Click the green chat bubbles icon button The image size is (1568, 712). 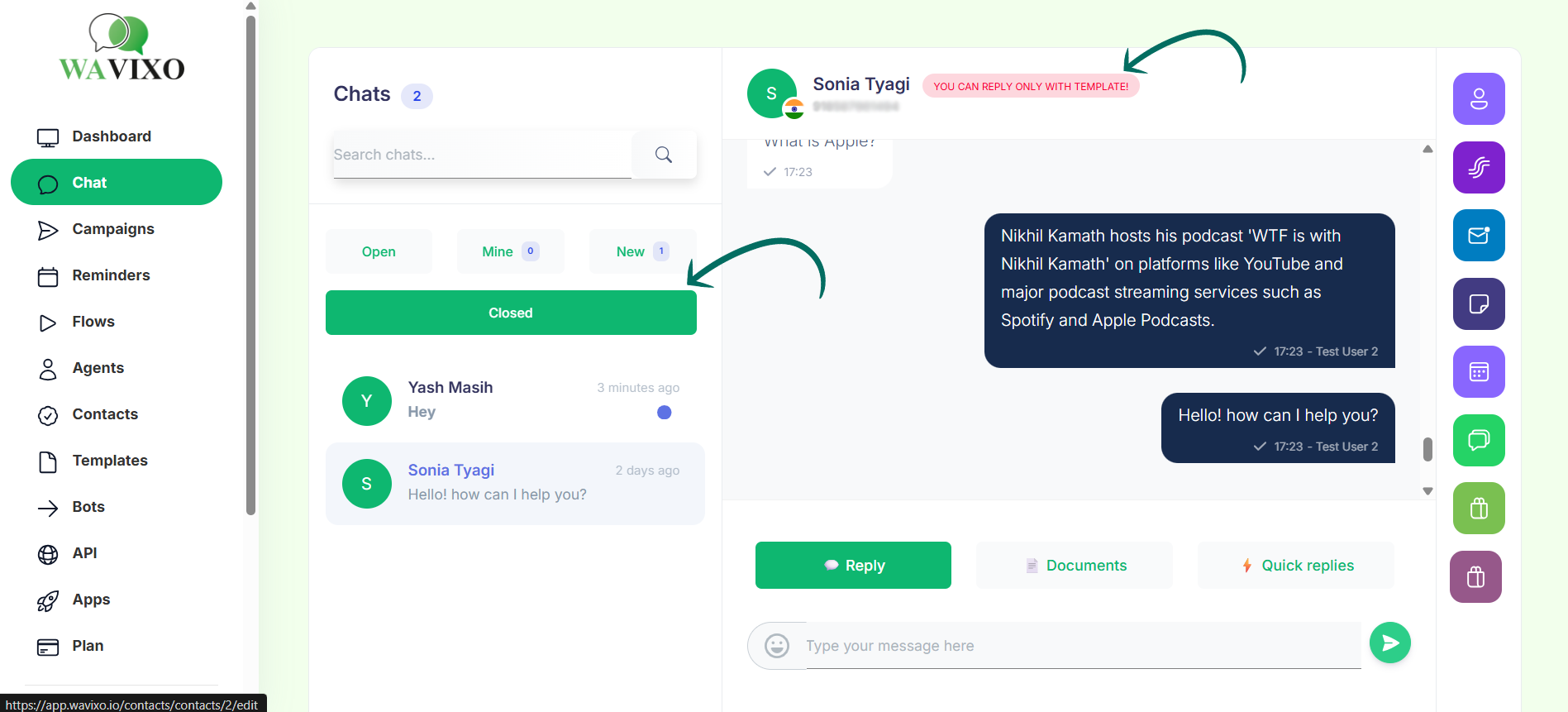(x=1479, y=440)
